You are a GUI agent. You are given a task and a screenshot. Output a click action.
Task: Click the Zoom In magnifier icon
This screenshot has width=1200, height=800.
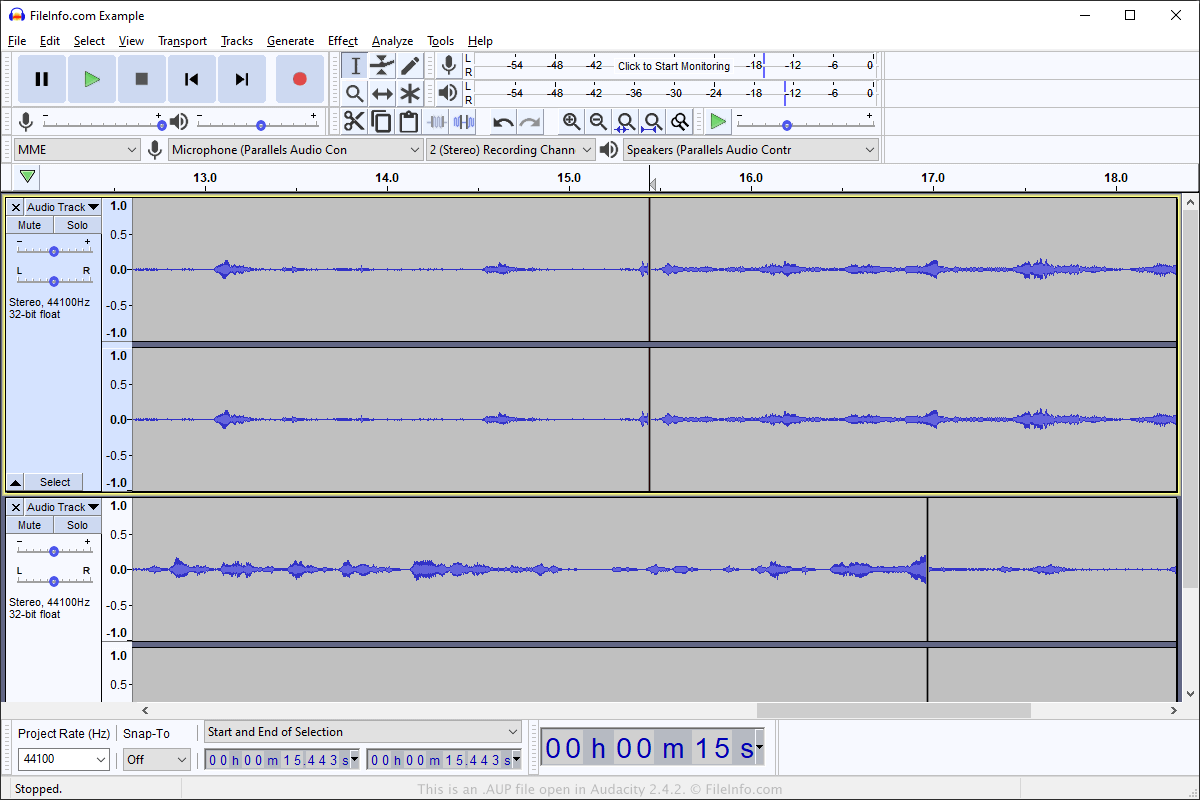(x=571, y=122)
